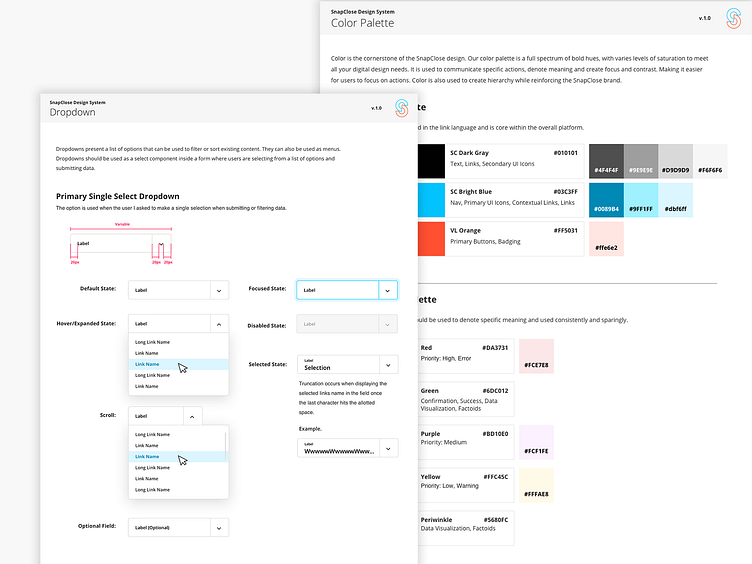Collapse the Scroll dropdown chevron

point(192,416)
